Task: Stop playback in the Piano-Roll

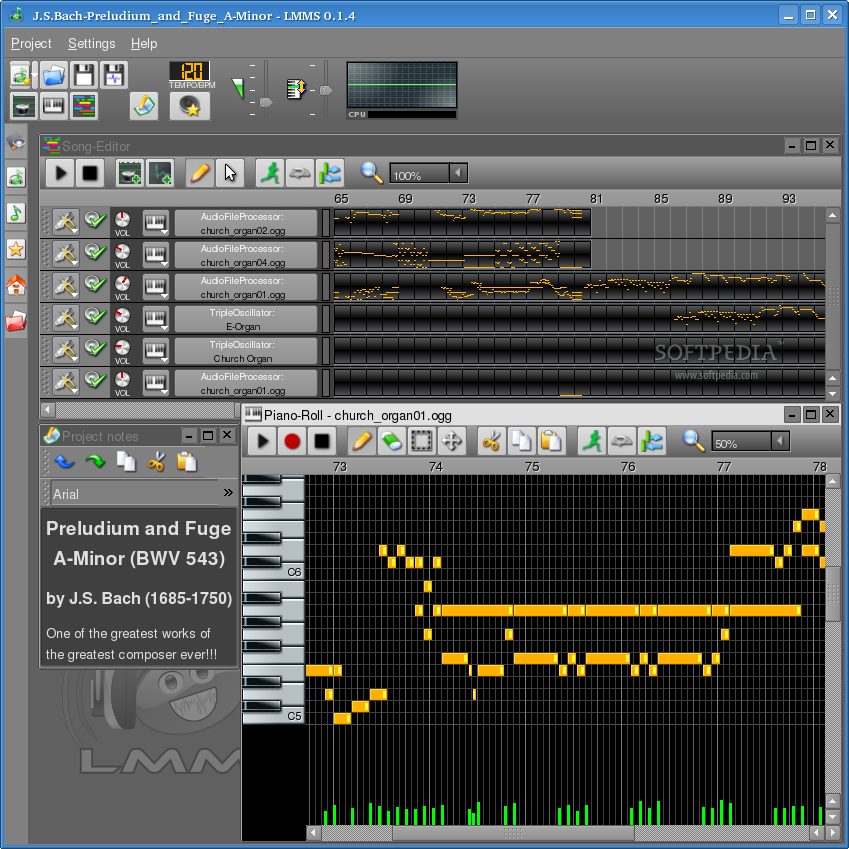Action: pos(322,441)
